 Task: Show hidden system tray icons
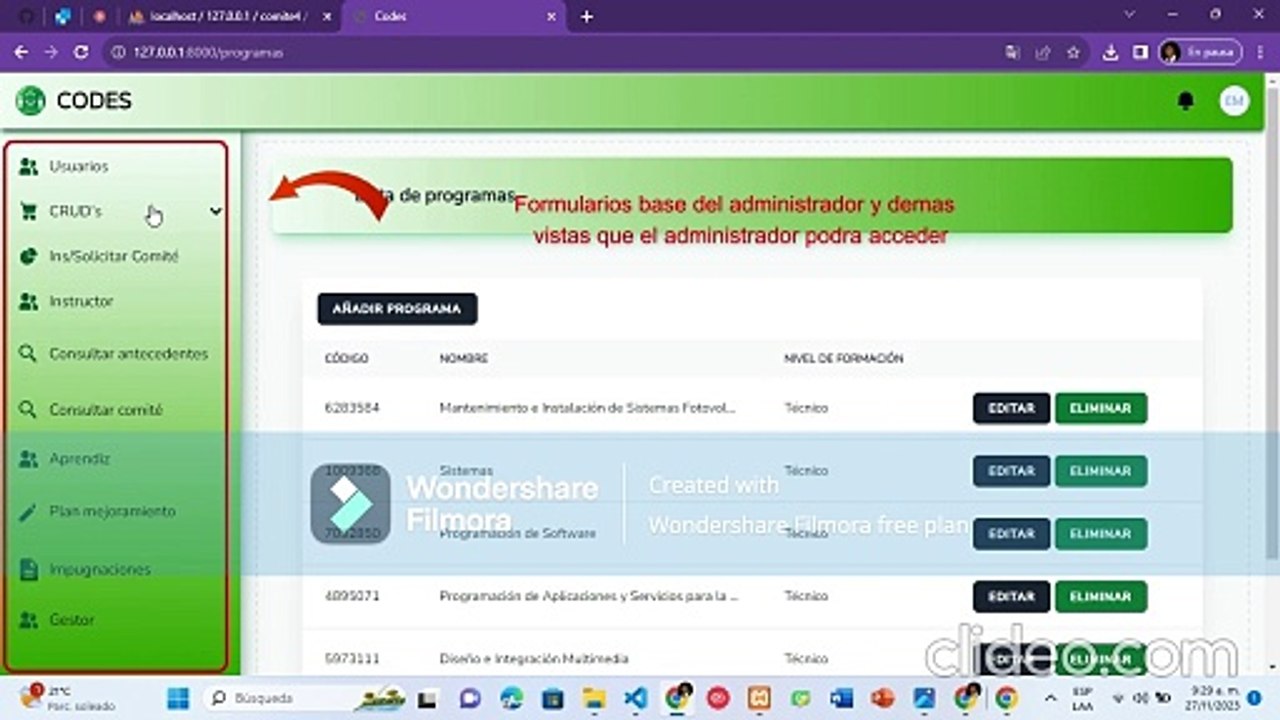1050,698
